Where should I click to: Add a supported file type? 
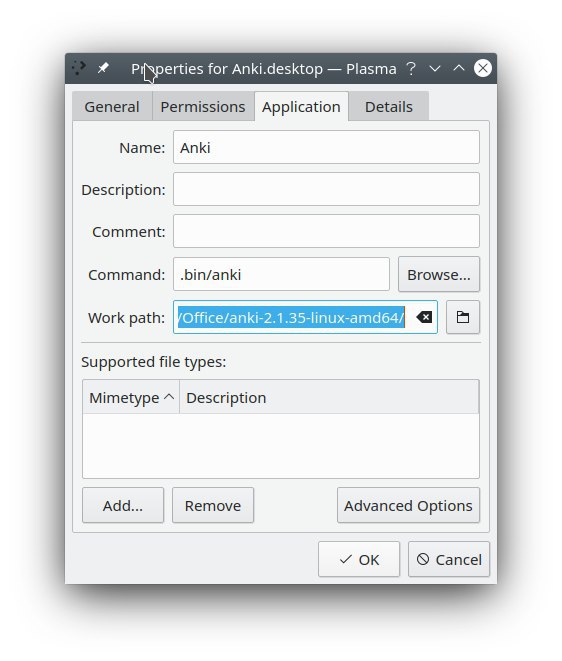(123, 505)
